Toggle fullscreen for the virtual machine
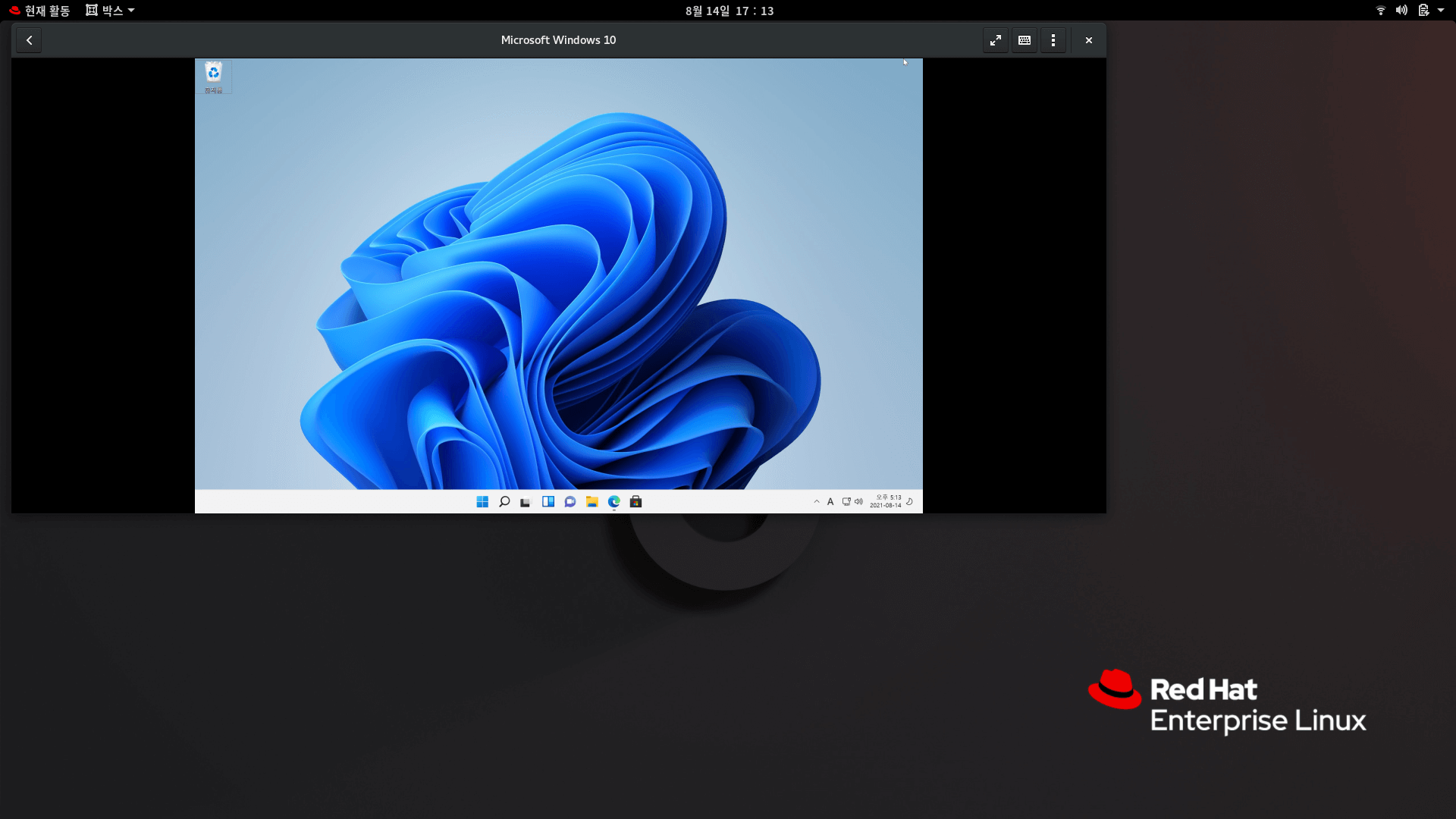 tap(995, 40)
